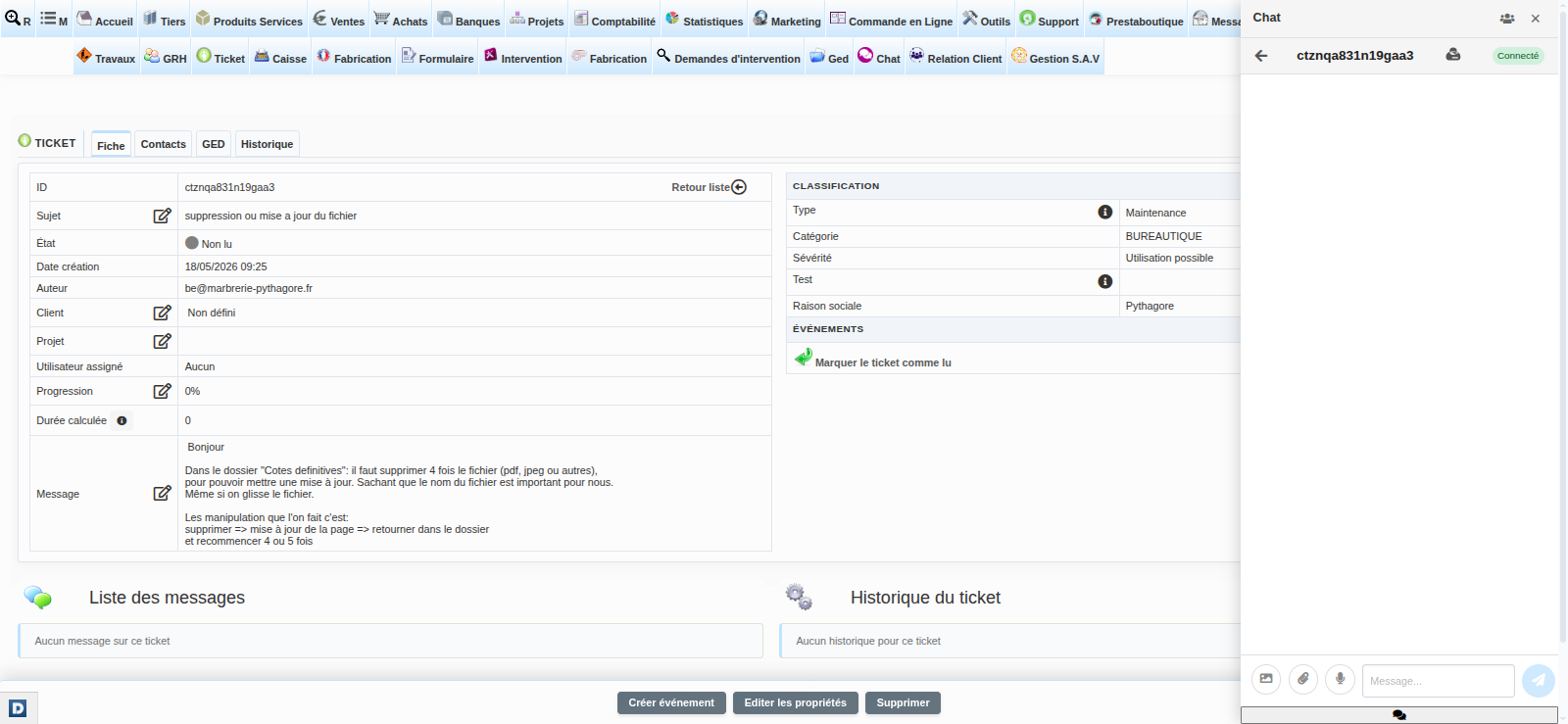Screen dimensions: 1568x724
Task: Click Retour liste link
Action: click(x=709, y=187)
